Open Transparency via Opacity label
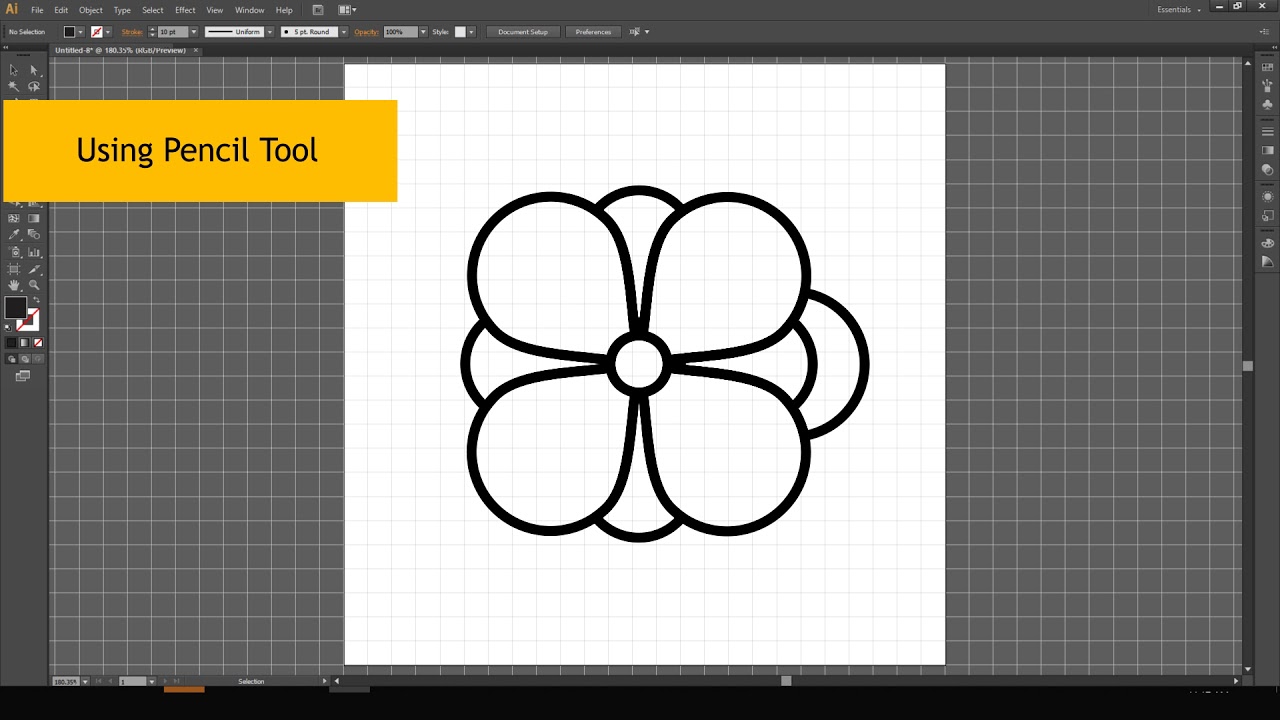Viewport: 1280px width, 720px height. click(x=366, y=32)
